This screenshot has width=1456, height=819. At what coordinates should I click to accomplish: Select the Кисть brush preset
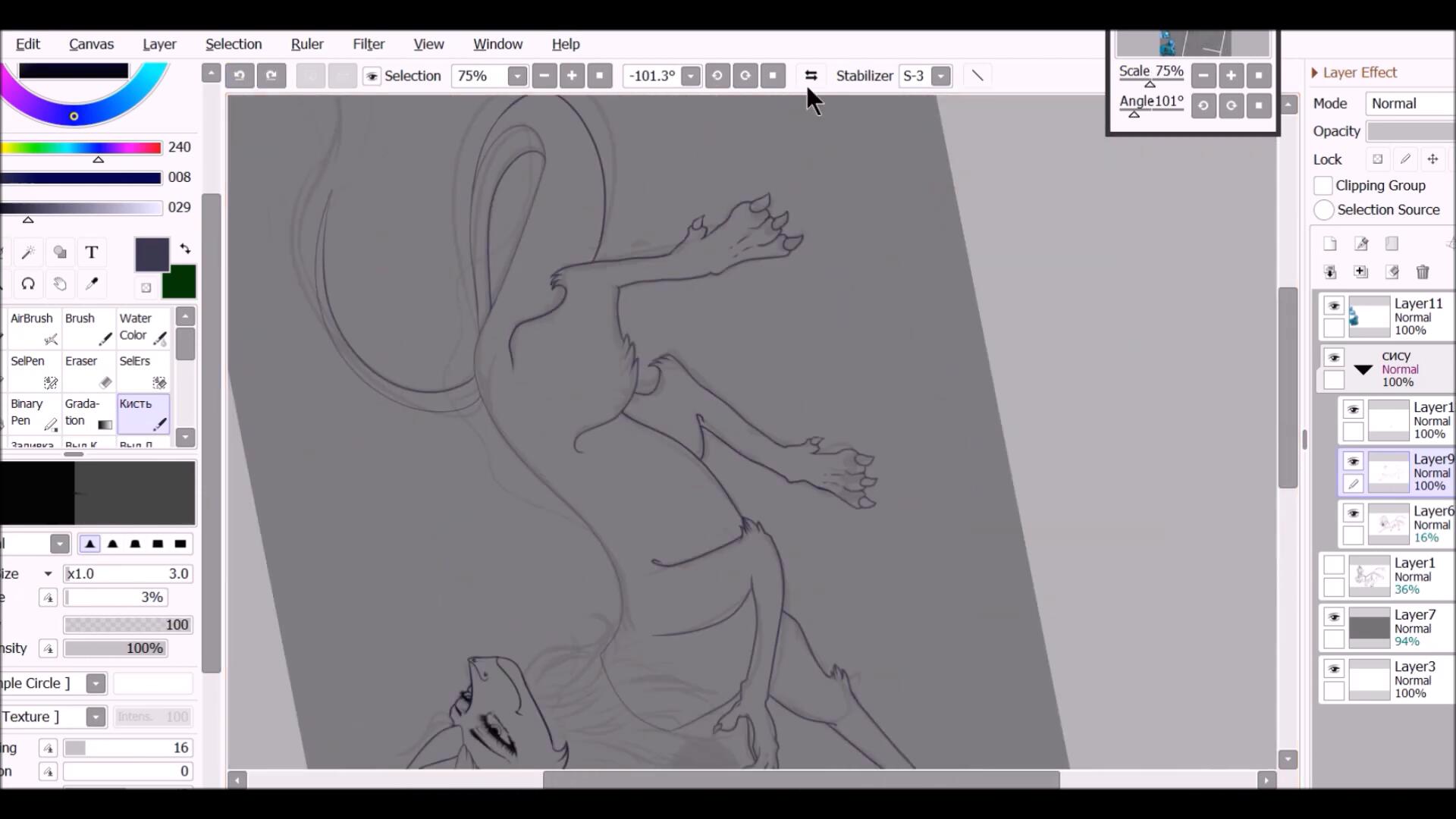pyautogui.click(x=143, y=413)
